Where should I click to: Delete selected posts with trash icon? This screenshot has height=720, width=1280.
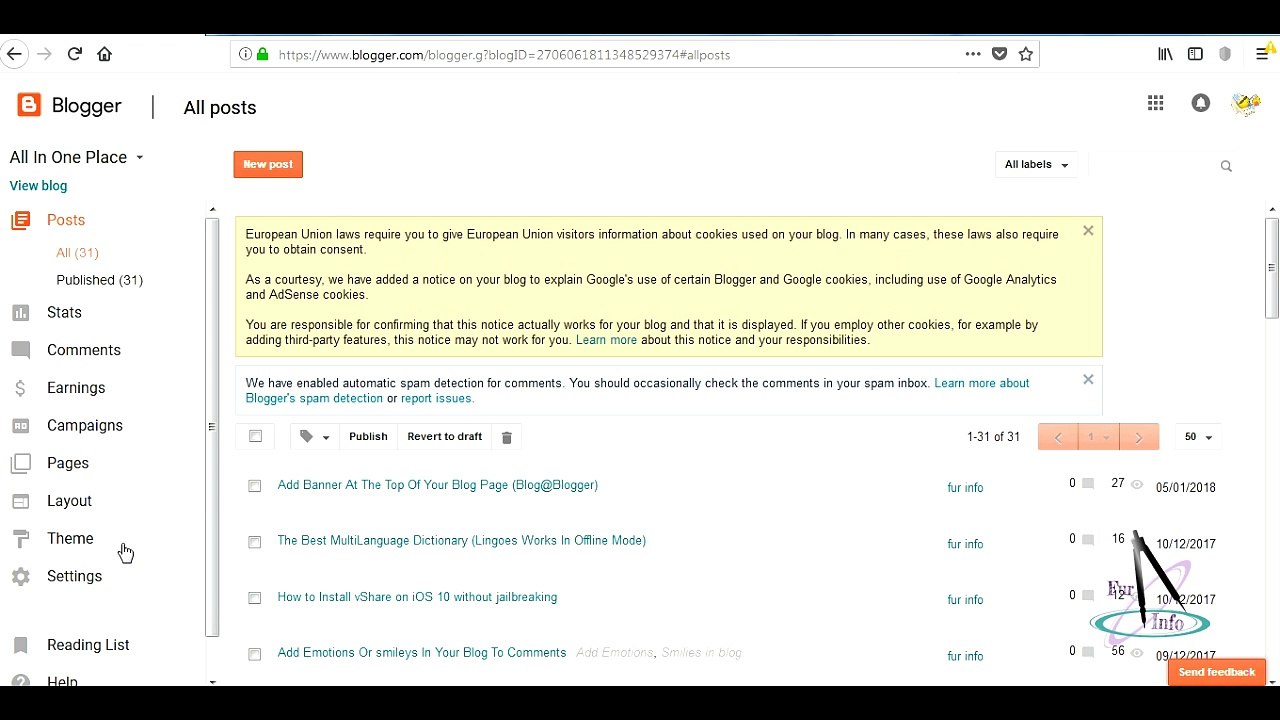point(506,437)
